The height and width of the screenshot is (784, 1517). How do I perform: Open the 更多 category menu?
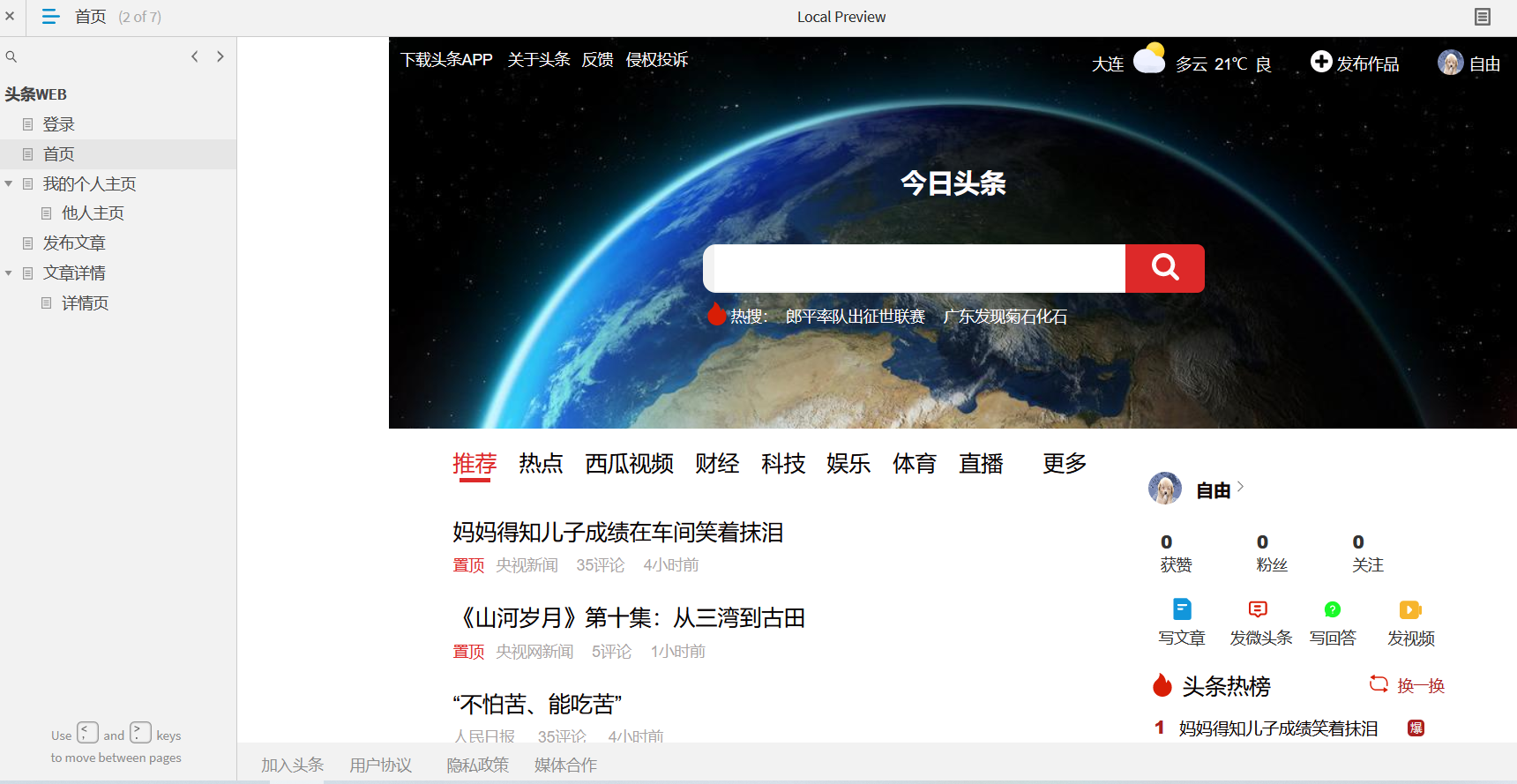point(1065,463)
